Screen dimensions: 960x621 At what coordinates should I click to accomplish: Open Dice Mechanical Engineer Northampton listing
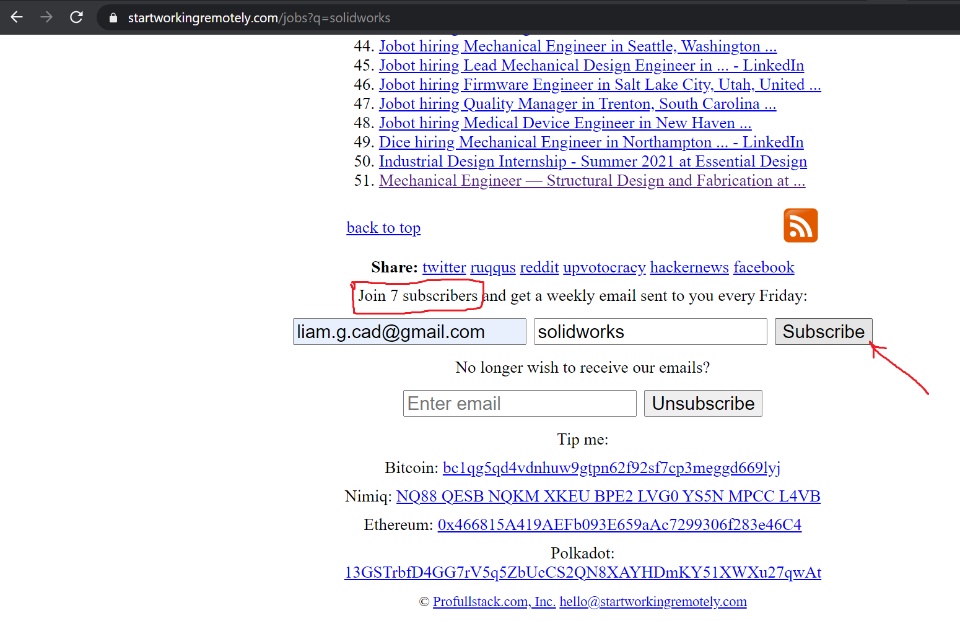[591, 142]
